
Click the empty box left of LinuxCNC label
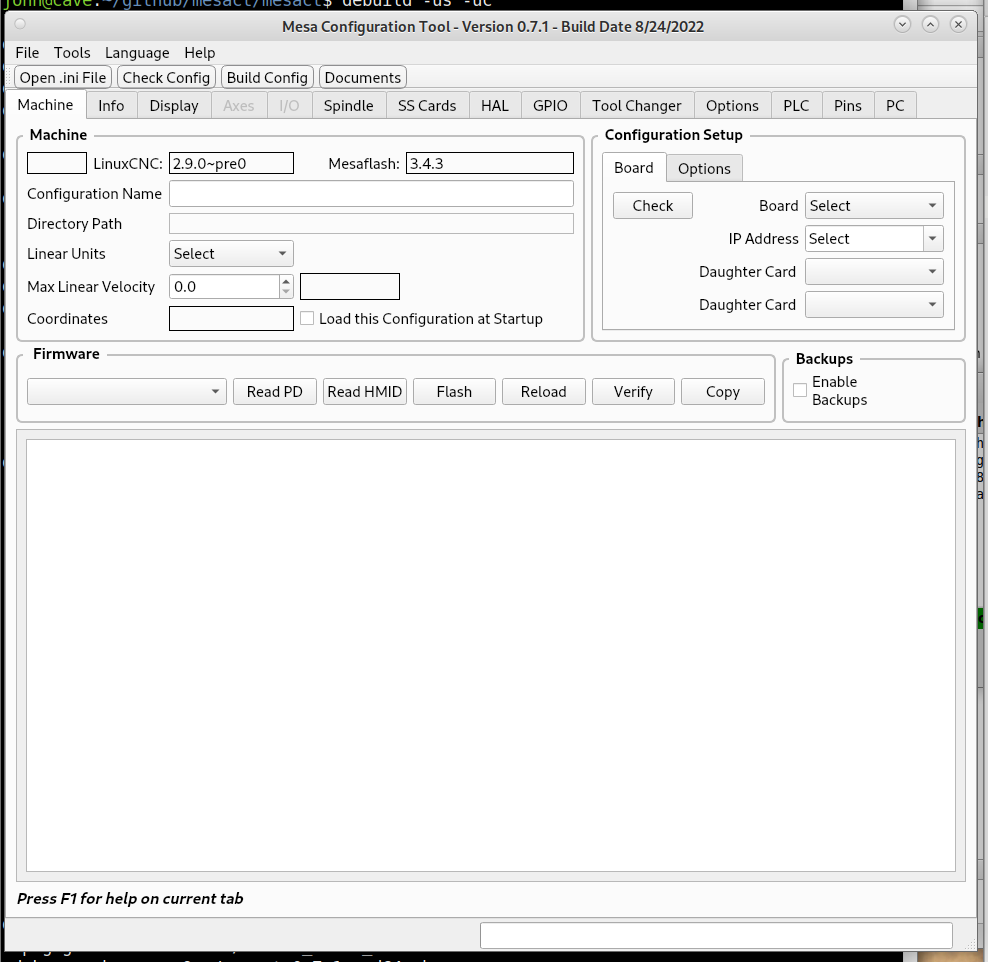[x=57, y=163]
